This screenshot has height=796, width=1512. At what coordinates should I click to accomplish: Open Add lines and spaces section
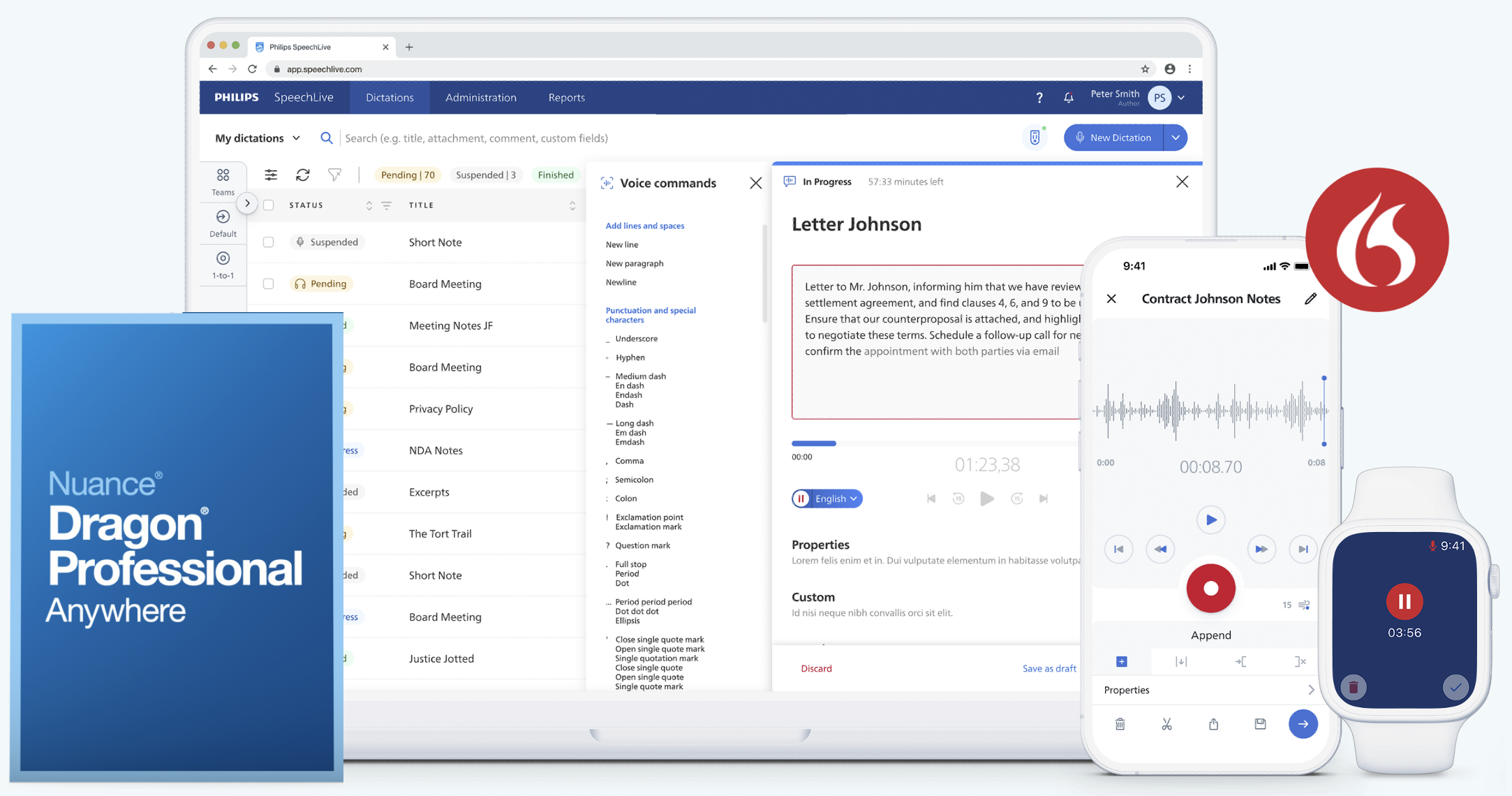tap(644, 226)
